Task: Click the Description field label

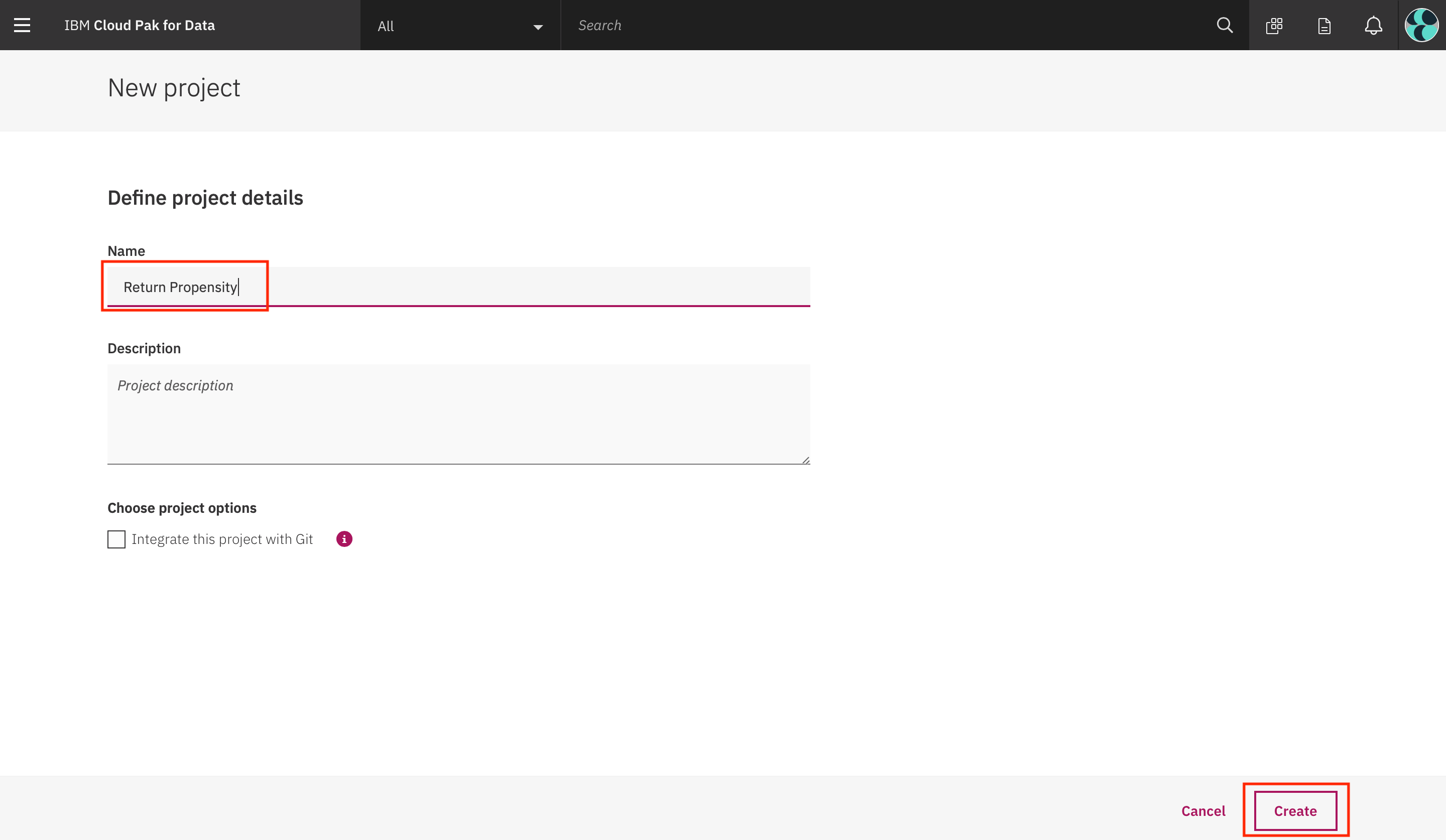Action: coord(144,348)
